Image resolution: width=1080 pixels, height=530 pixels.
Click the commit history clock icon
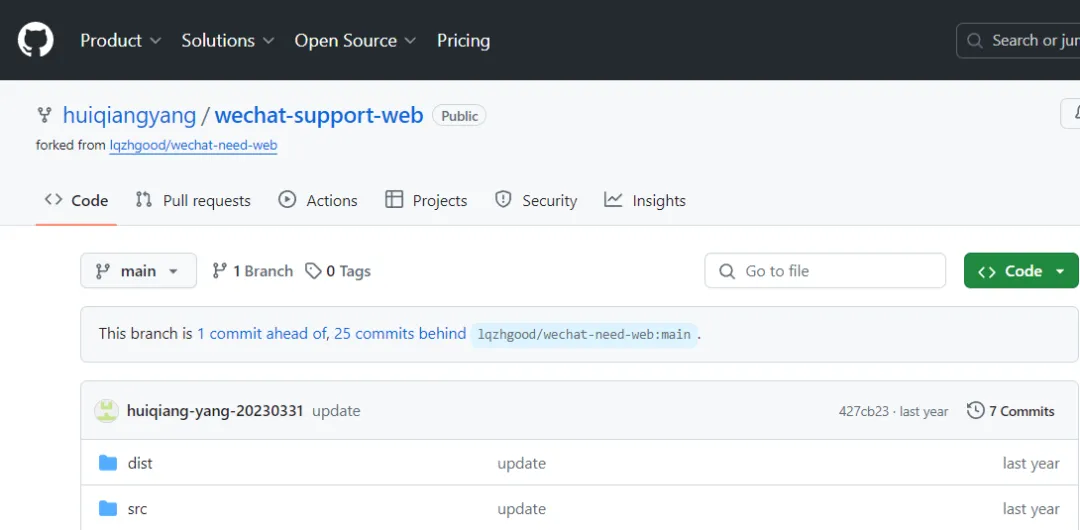[976, 411]
